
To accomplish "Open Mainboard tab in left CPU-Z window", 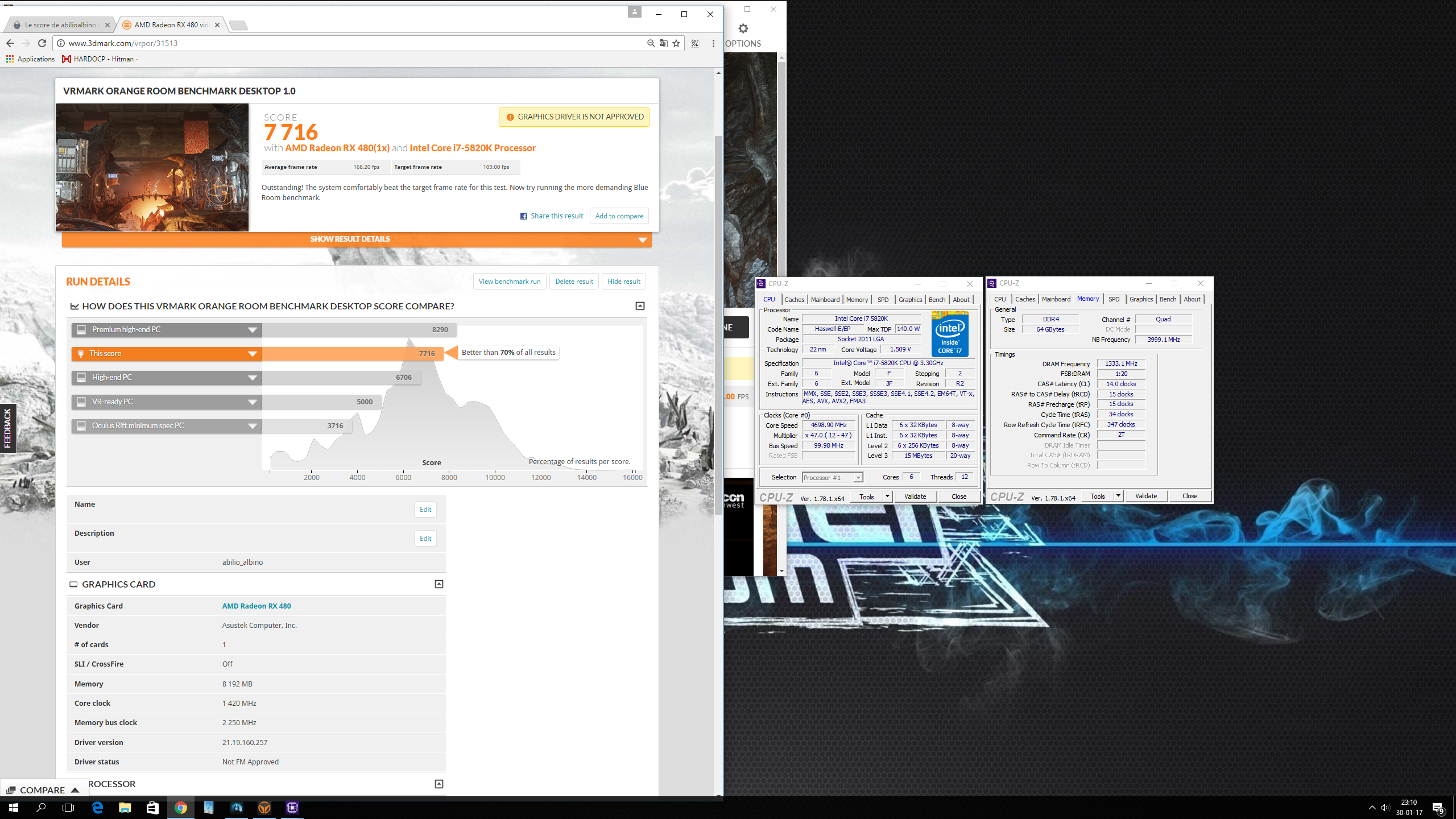I will [825, 300].
